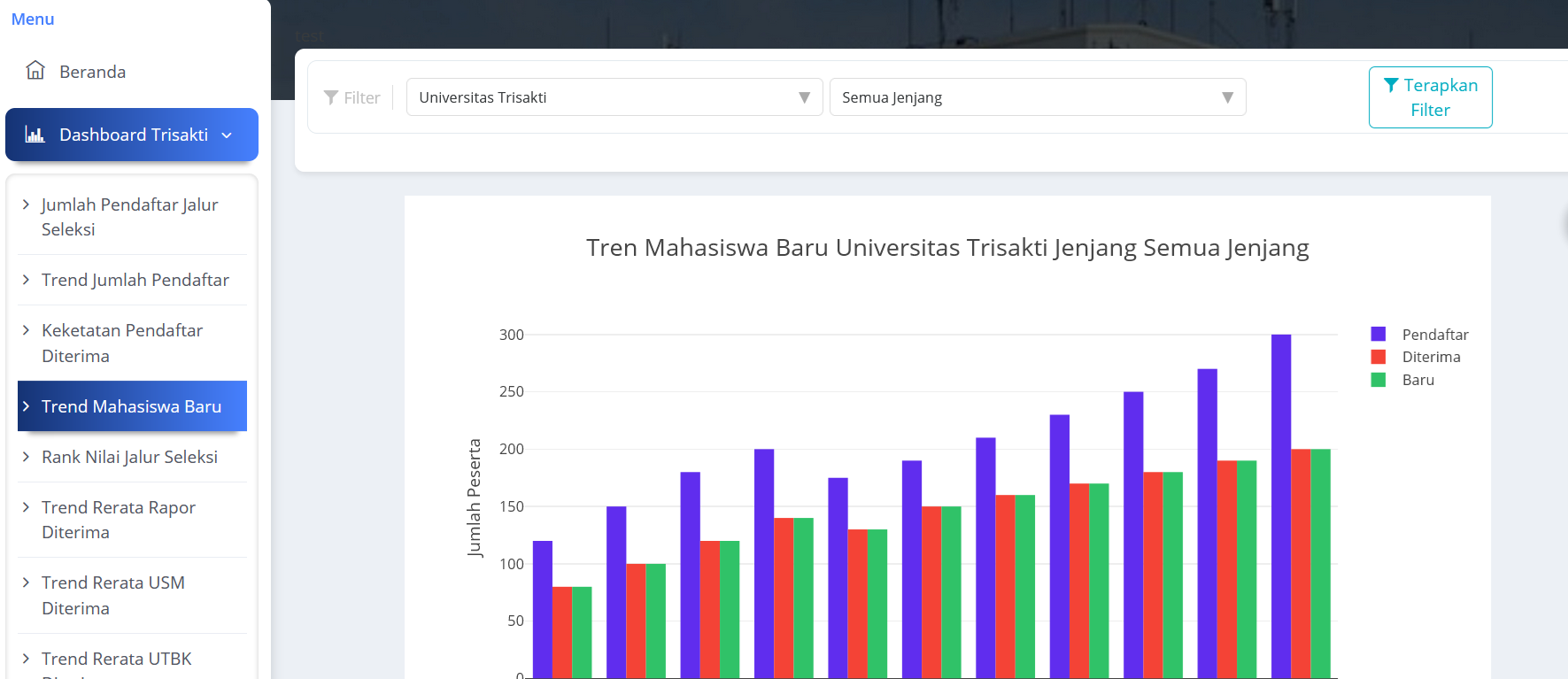Click the Jumlah Peserta axis label
1568x679 pixels.
pyautogui.click(x=475, y=498)
